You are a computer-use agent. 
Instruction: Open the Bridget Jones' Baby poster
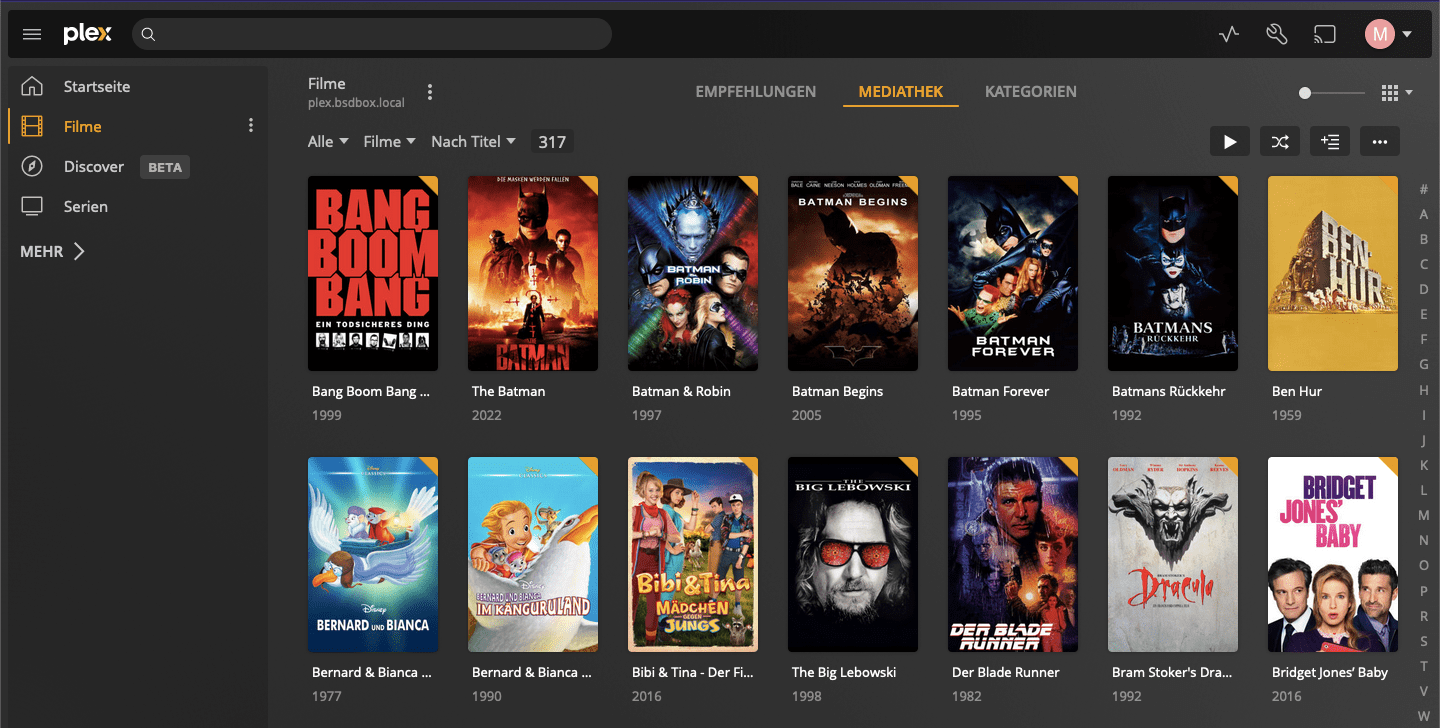coord(1333,554)
